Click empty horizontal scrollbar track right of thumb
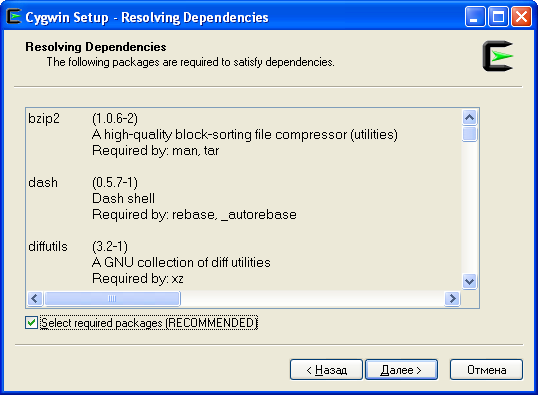This screenshot has width=538, height=395. click(312, 299)
